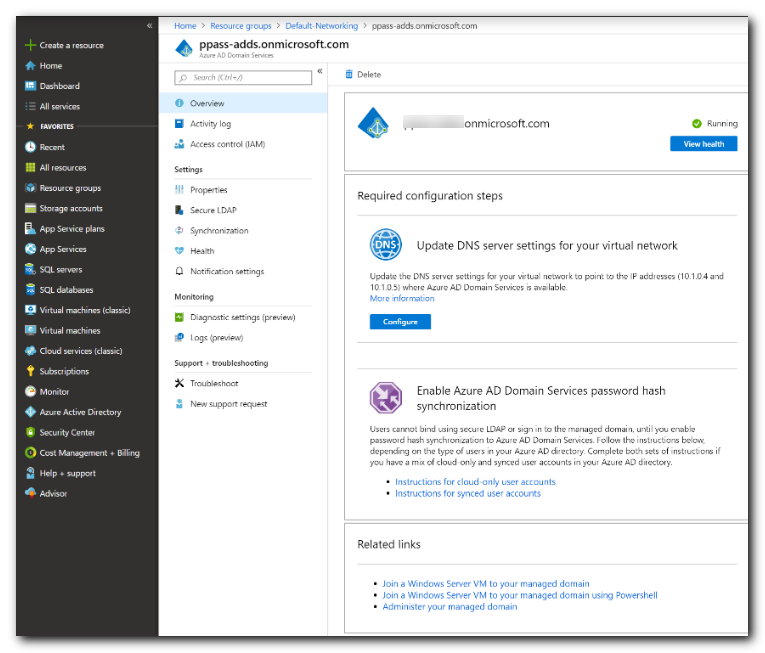Click the Default-Networking breadcrumb
Viewport: 765px width, 653px height.
(x=322, y=26)
